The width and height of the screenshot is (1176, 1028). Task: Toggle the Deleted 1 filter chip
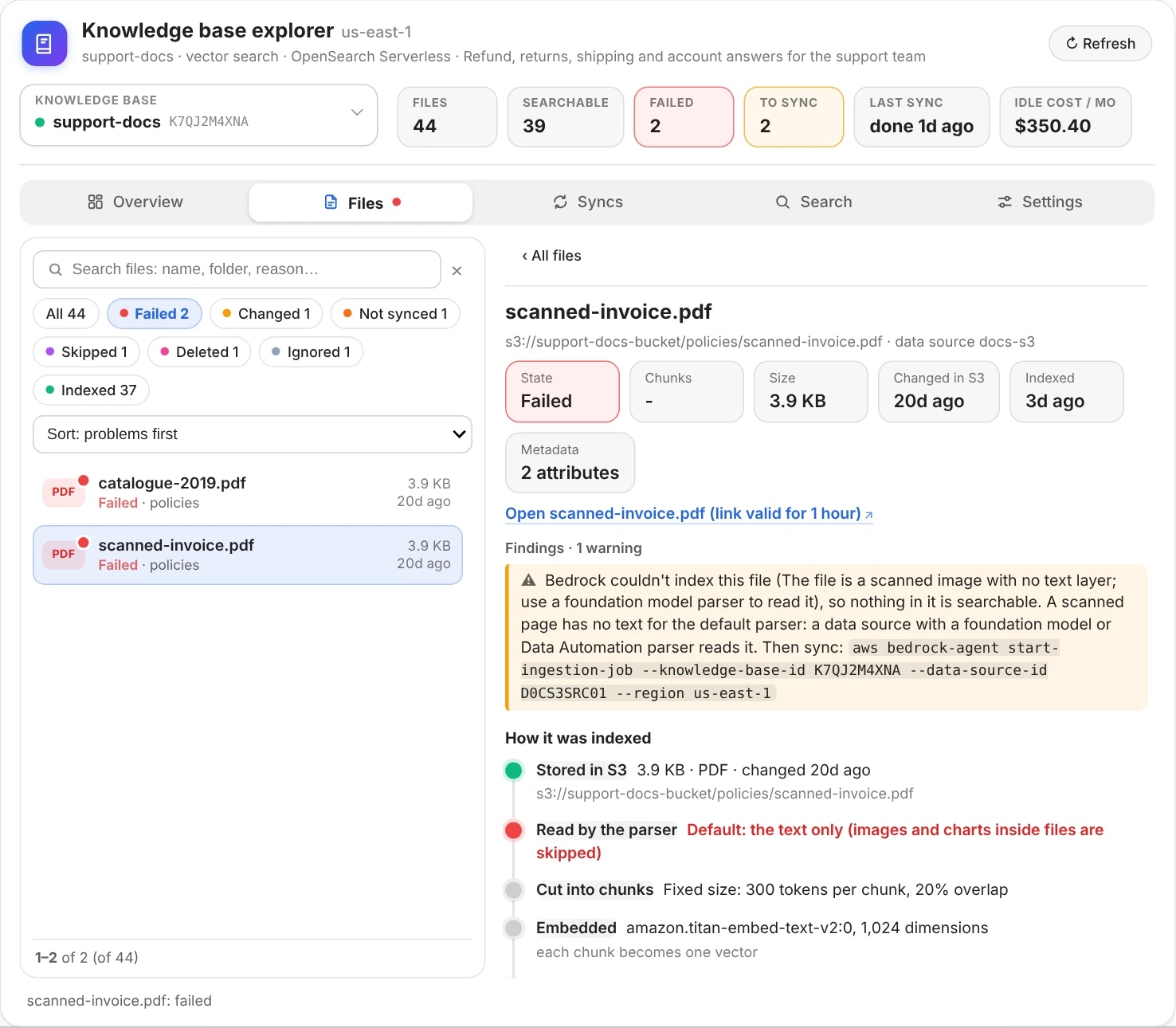[x=199, y=352]
